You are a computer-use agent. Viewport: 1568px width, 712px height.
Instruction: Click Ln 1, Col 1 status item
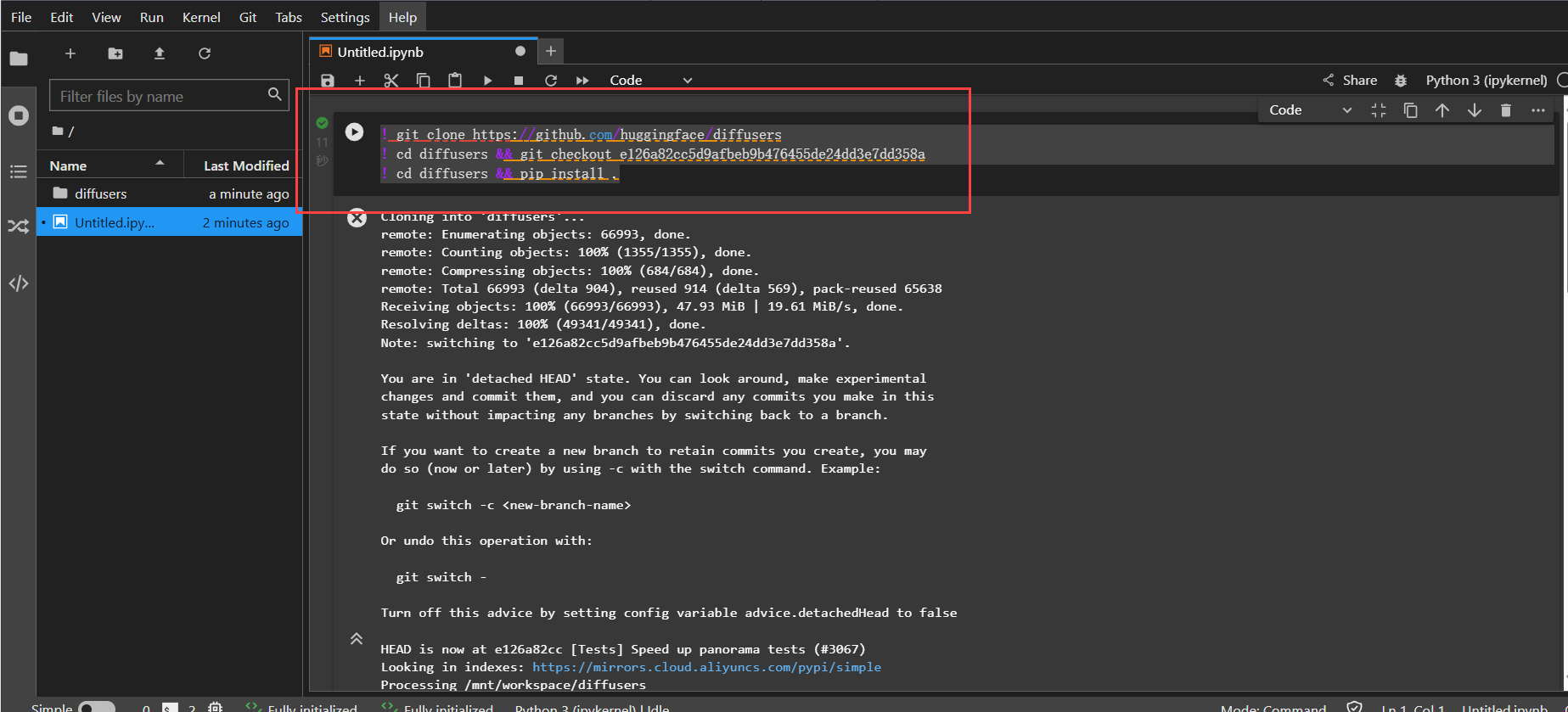[1413, 707]
